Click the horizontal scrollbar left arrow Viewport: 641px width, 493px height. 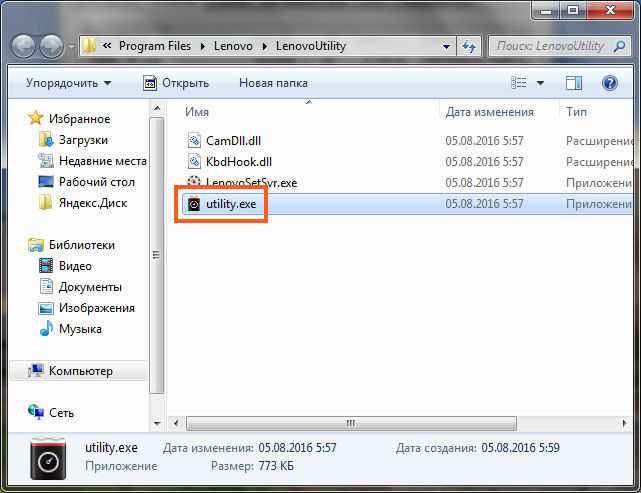(176, 423)
